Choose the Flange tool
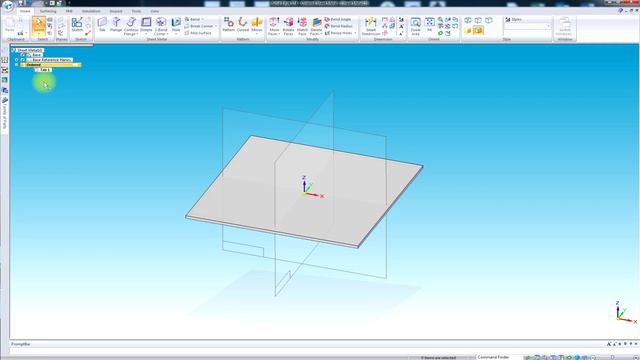Screen dimensions: 640x360 pos(116,24)
